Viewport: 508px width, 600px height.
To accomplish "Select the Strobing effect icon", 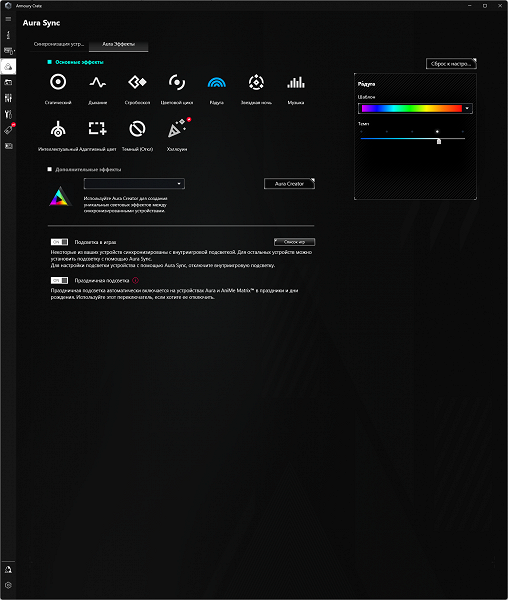I will [137, 82].
